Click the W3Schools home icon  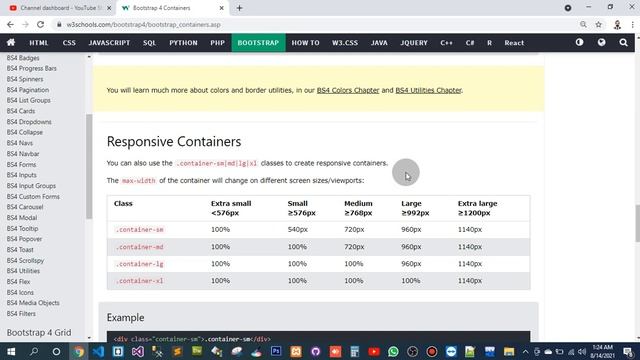[11, 42]
